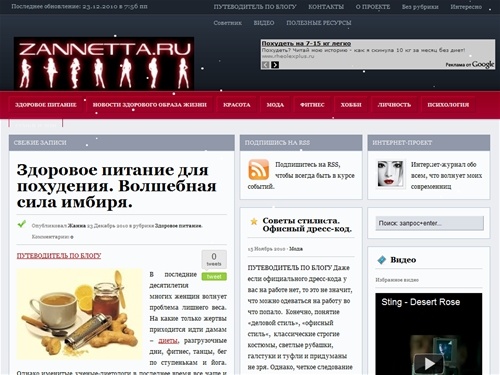Image resolution: width=500 pixels, height=375 pixels.
Task: Open article Здоровое питание для похудения title
Action: (x=117, y=186)
